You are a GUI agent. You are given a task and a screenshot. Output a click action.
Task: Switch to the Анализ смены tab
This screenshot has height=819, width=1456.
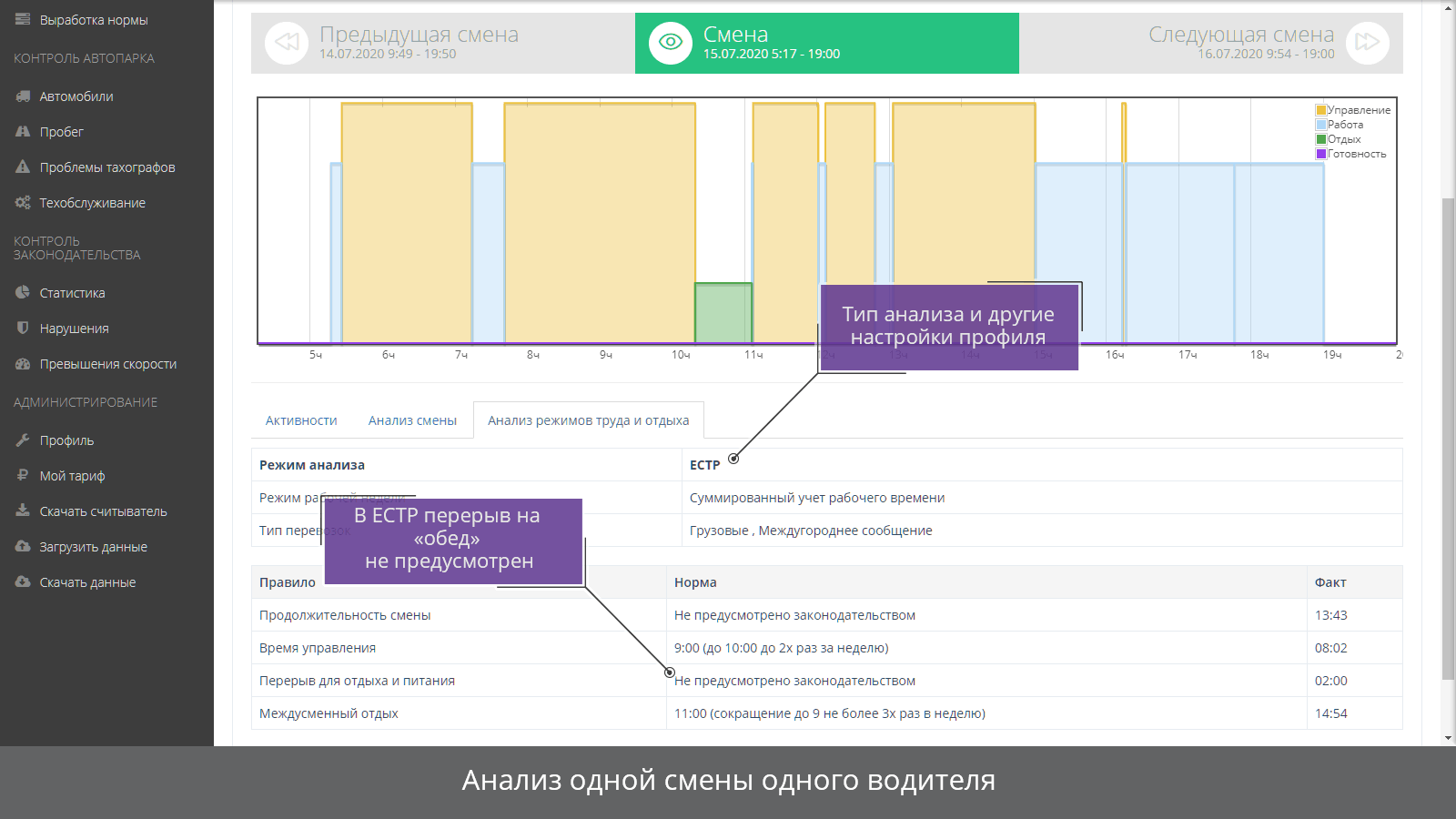(412, 420)
